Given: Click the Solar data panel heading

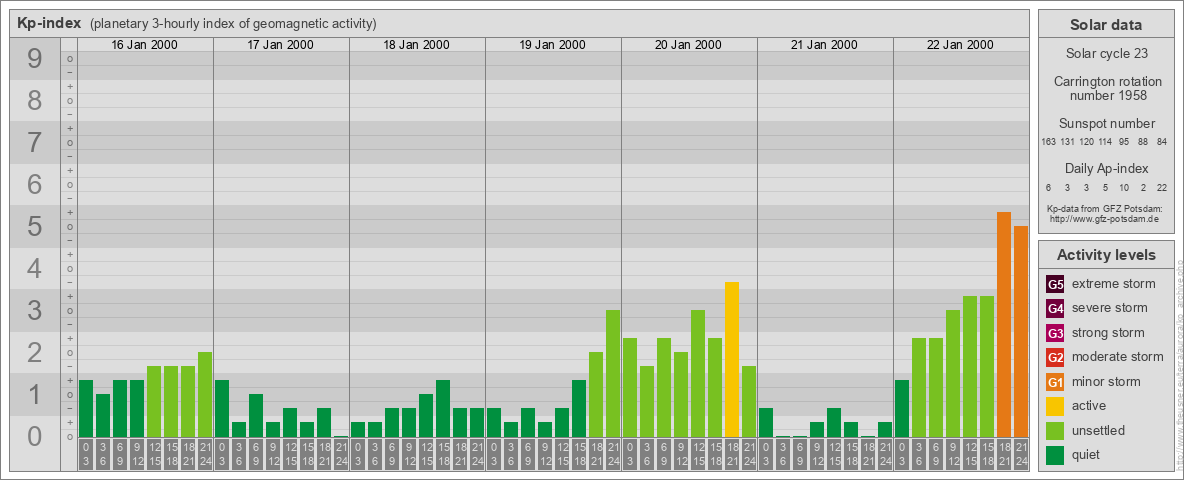Looking at the screenshot, I should point(1106,25).
